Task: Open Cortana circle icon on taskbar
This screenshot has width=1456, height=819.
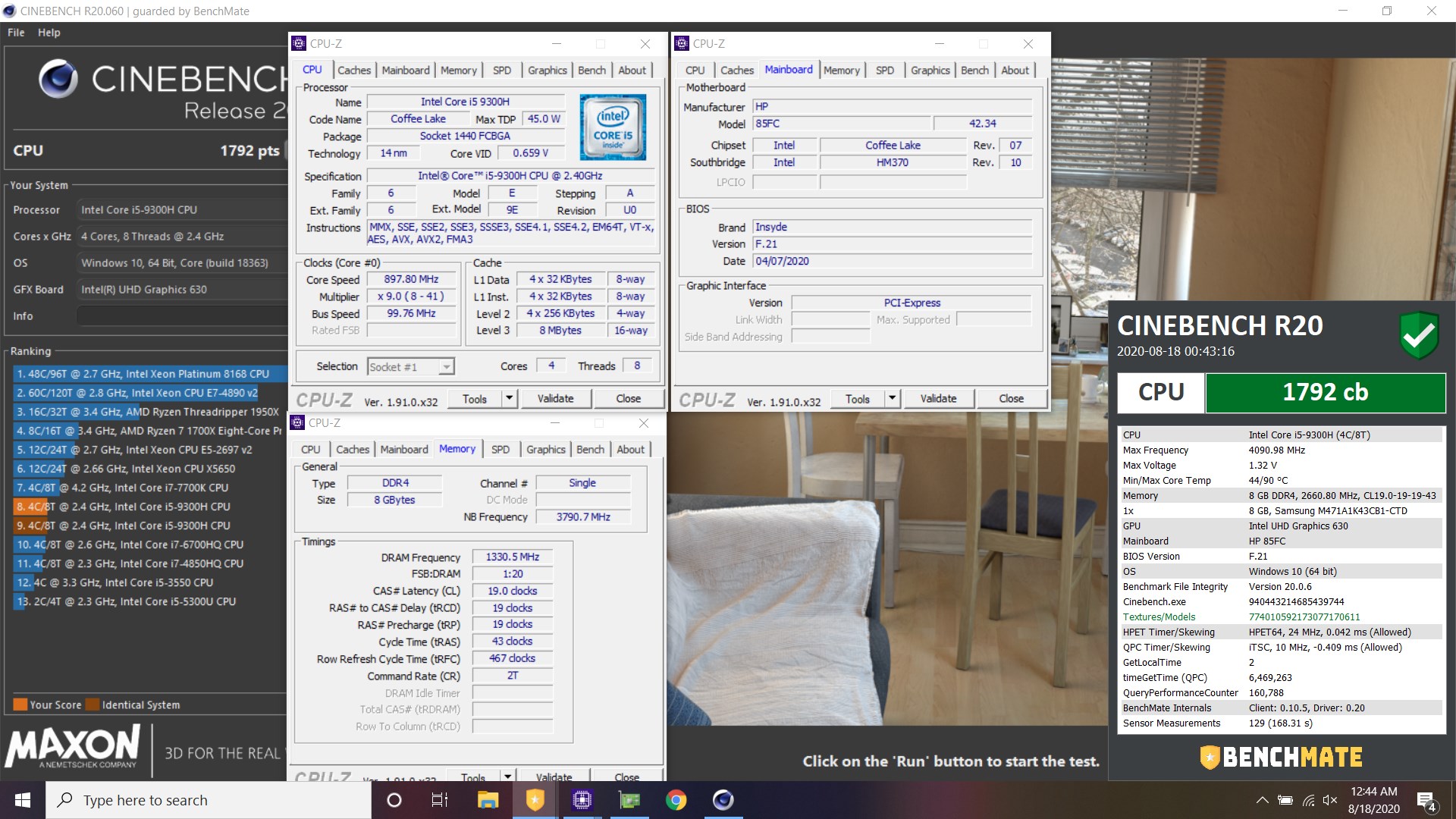Action: pyautogui.click(x=394, y=800)
